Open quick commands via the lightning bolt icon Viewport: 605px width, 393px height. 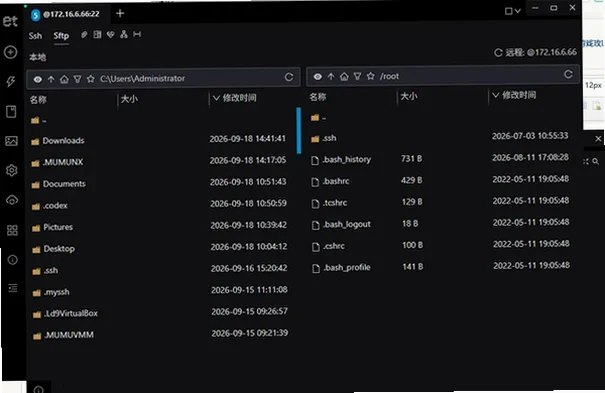(x=10, y=81)
